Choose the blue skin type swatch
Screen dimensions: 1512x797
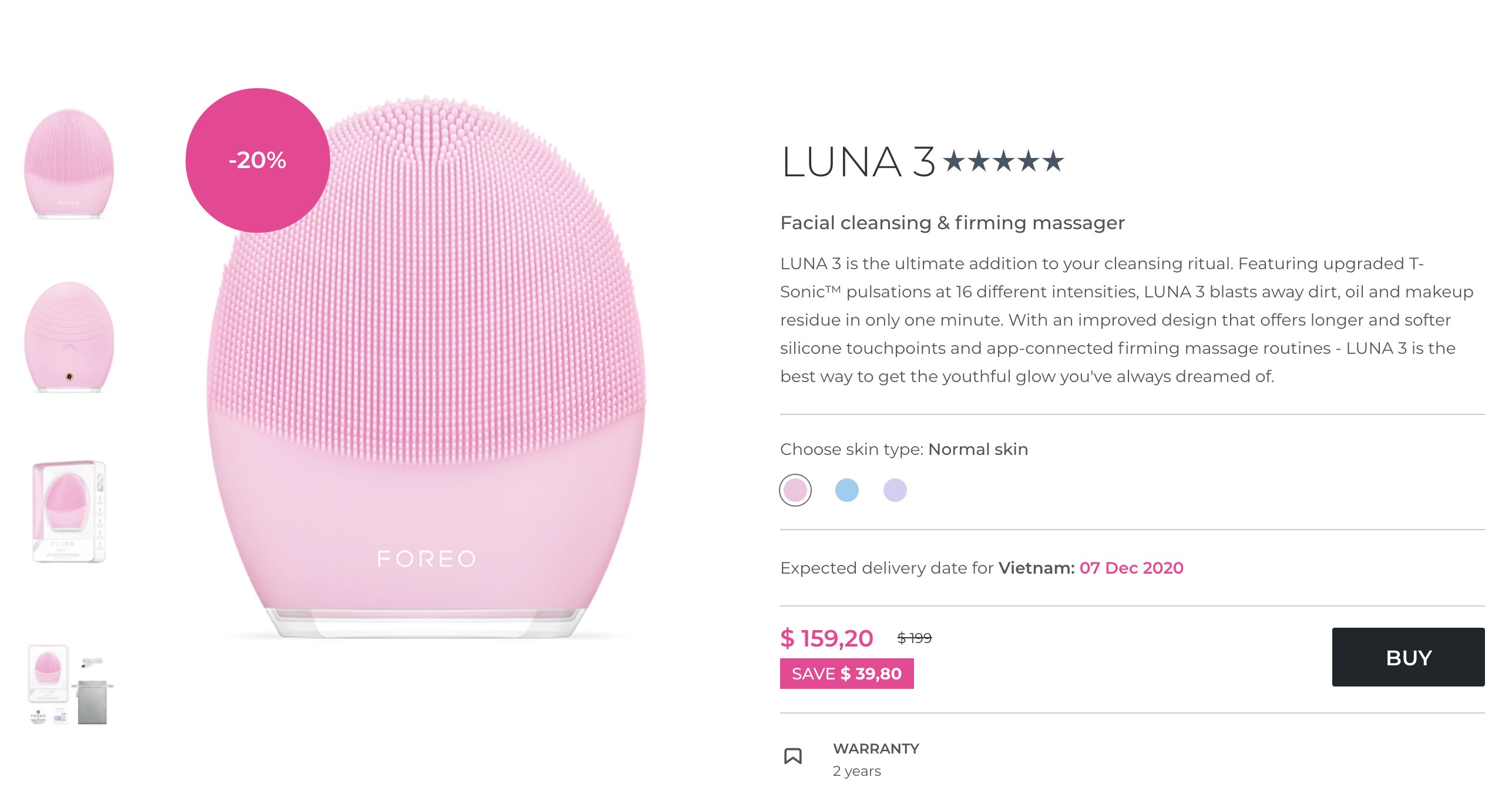click(846, 490)
